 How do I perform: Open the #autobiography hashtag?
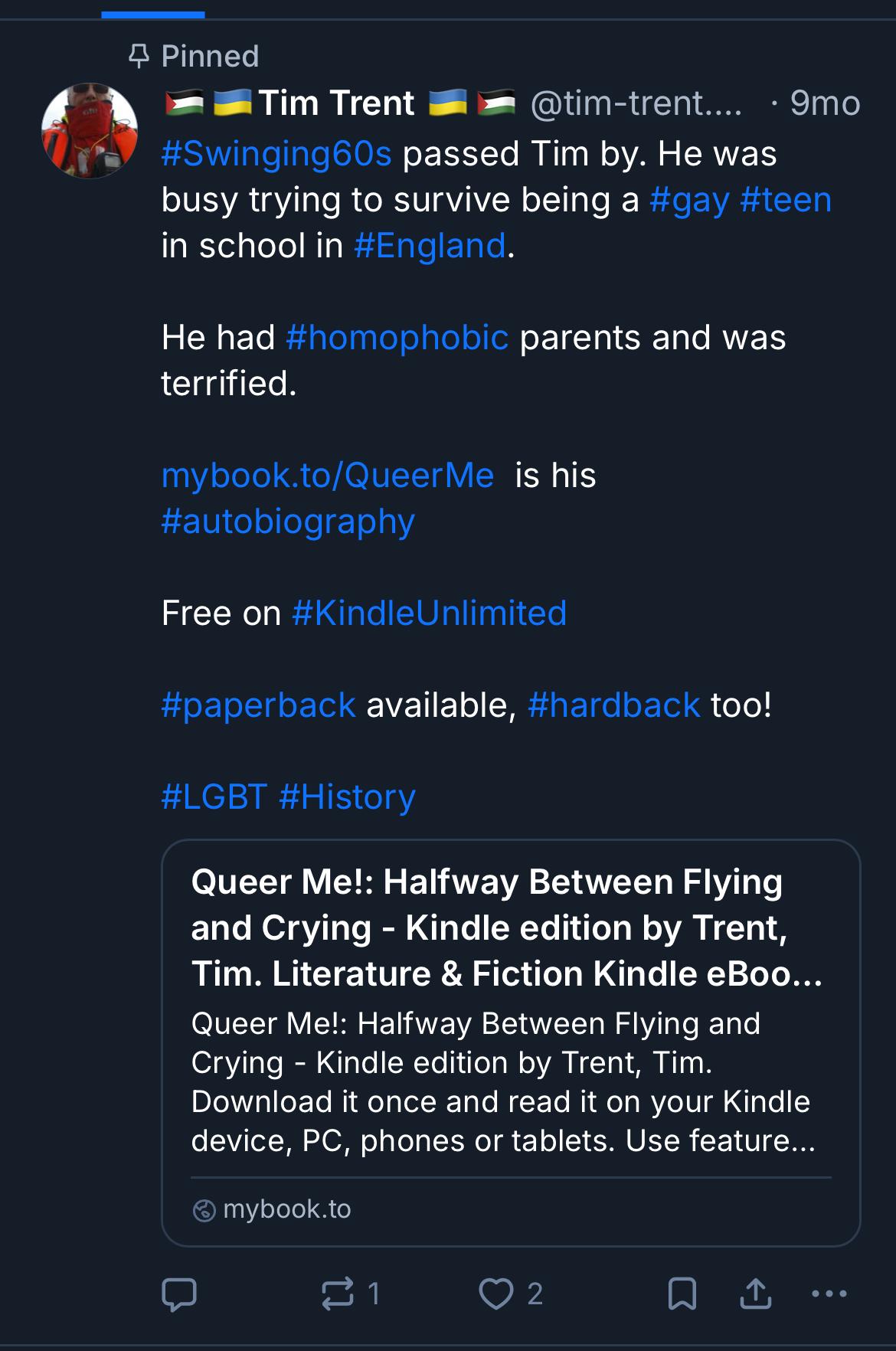288,522
